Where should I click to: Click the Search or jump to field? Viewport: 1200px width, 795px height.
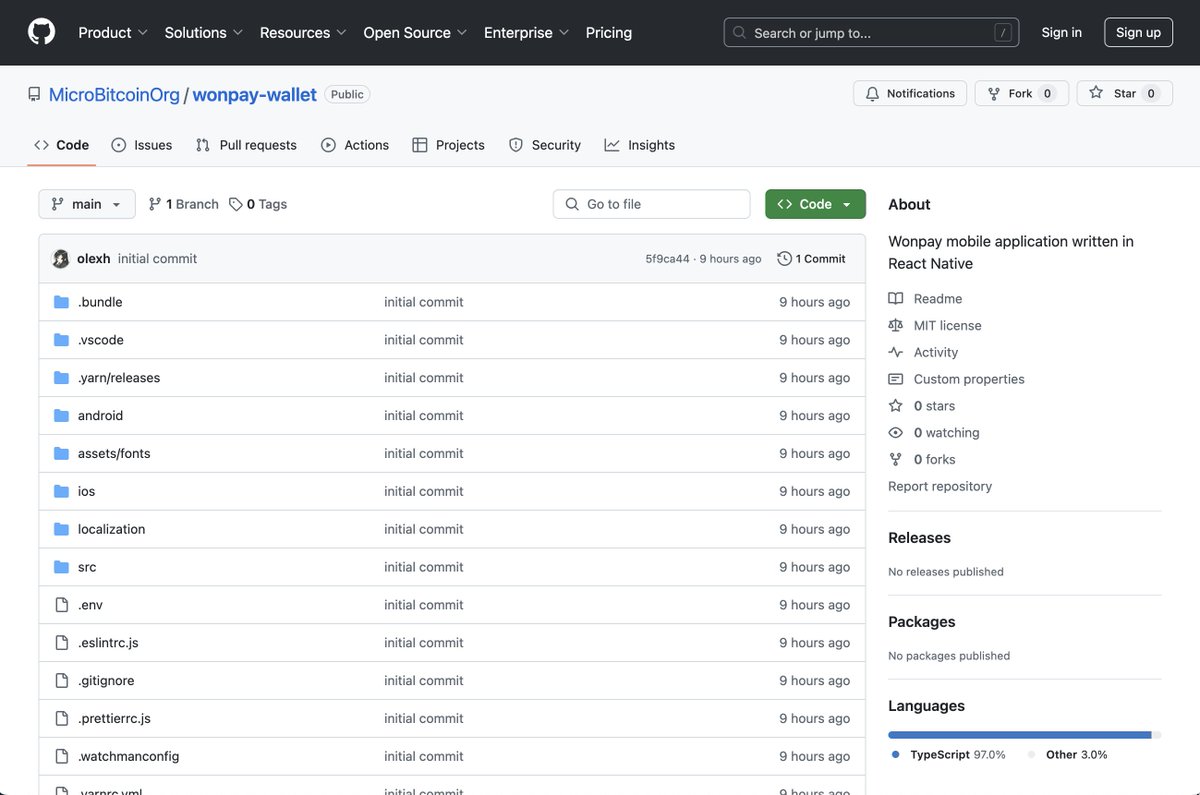pyautogui.click(x=873, y=32)
